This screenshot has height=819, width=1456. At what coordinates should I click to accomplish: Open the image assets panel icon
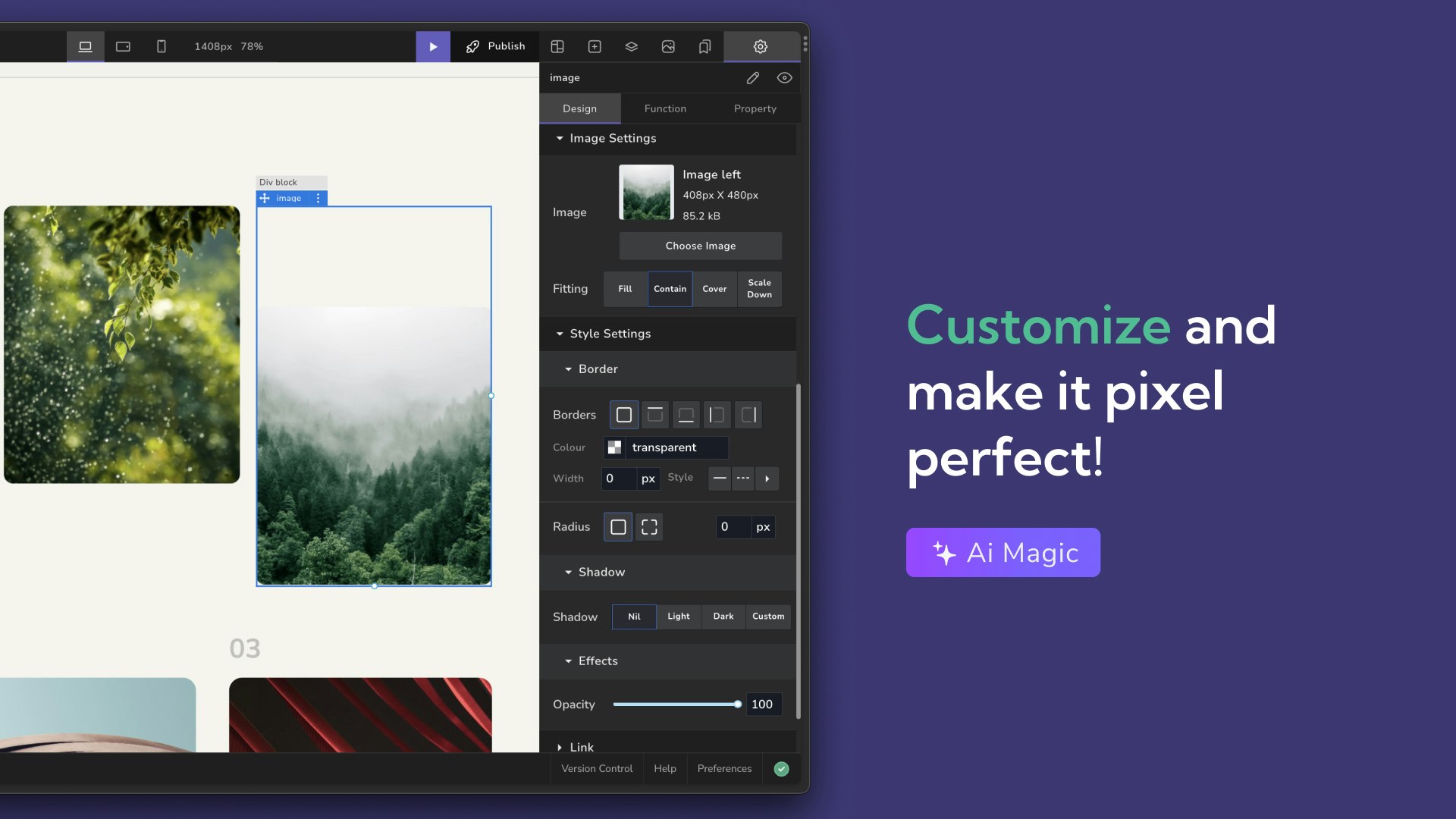668,46
